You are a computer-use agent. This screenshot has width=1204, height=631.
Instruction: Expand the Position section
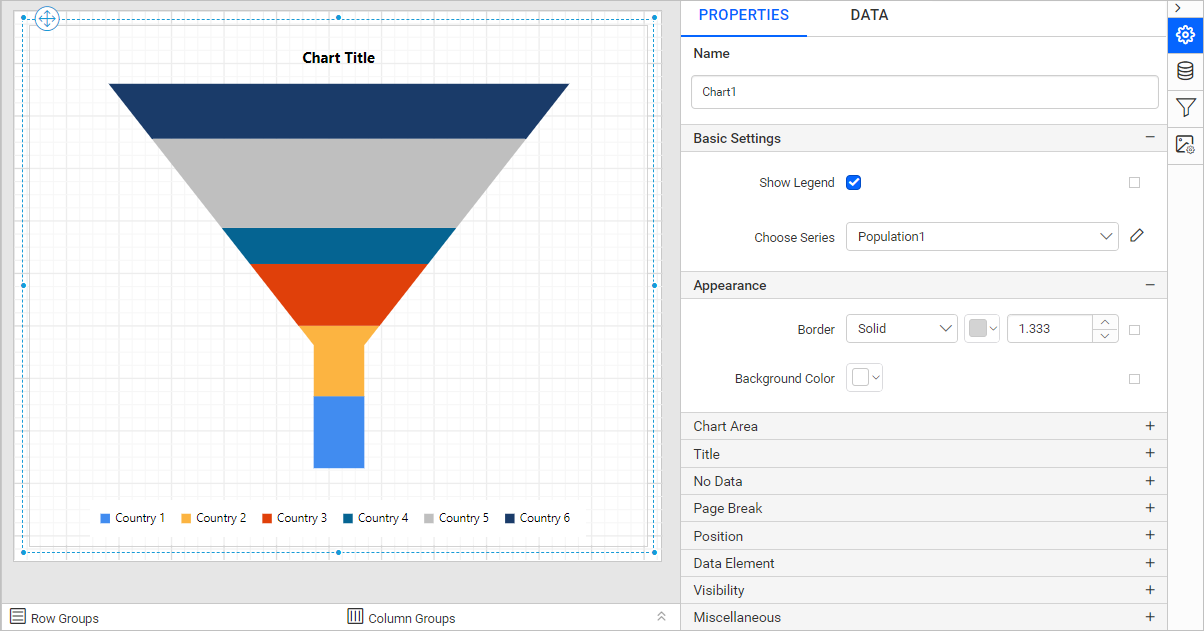click(1150, 535)
